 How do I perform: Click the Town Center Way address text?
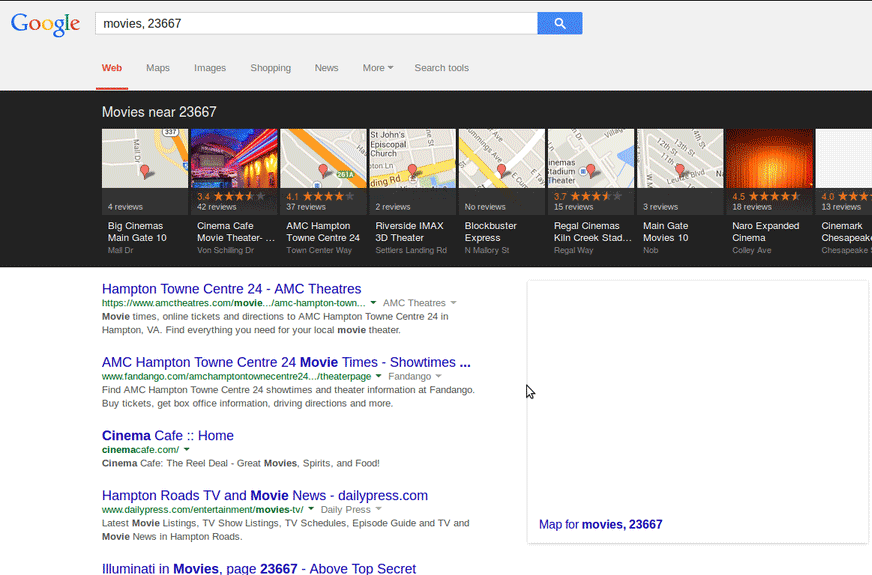319,250
